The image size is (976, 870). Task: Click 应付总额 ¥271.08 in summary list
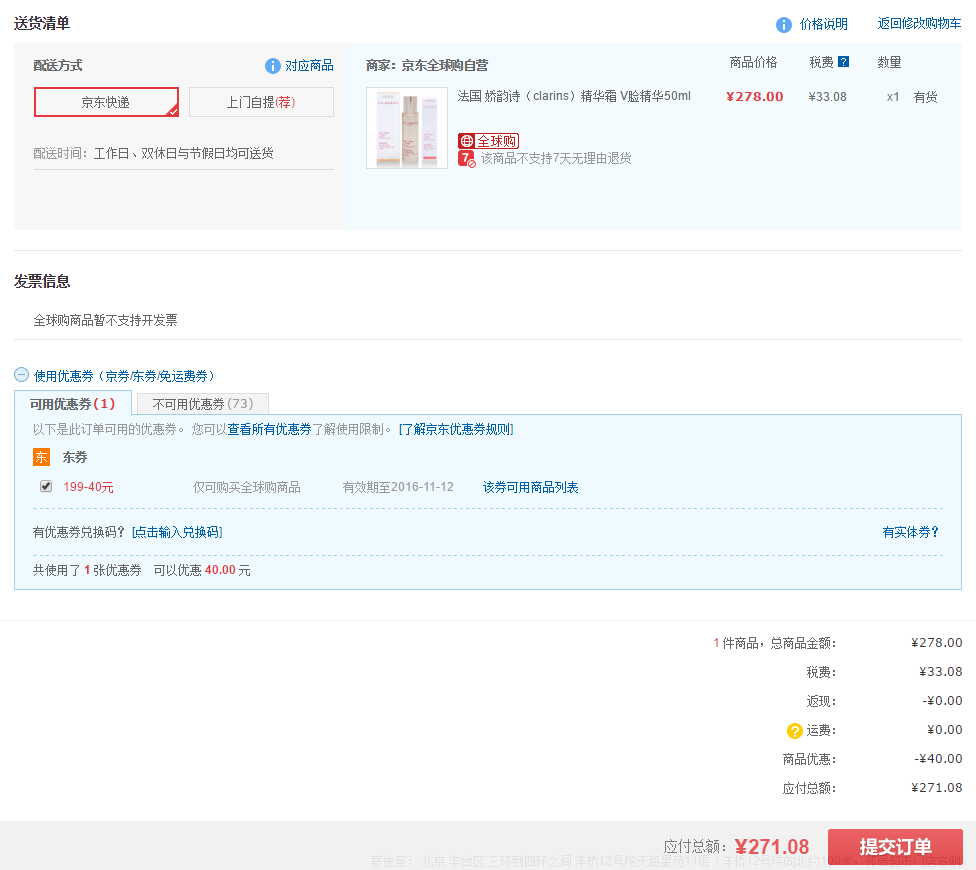937,788
